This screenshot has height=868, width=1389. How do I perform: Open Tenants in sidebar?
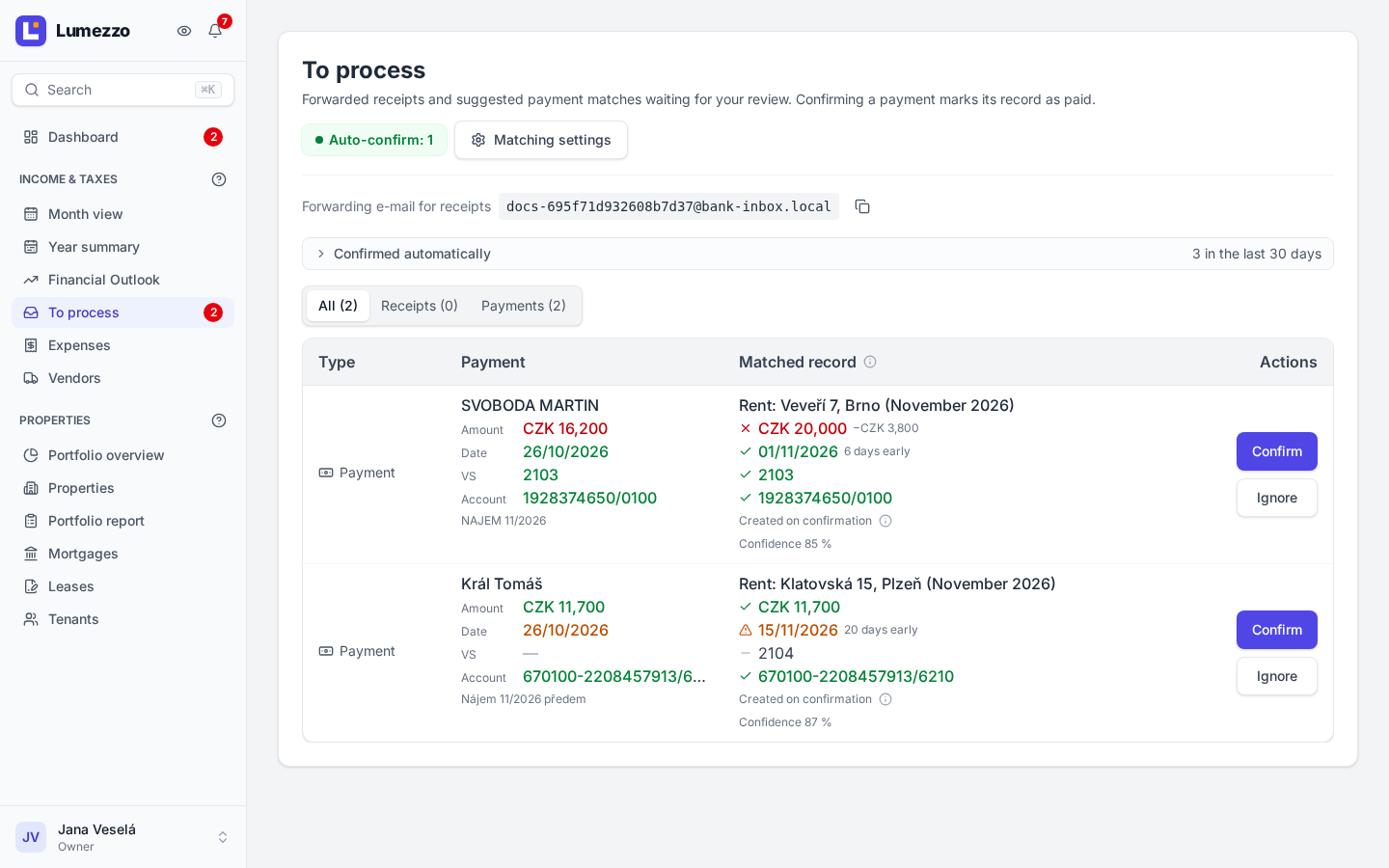point(123,619)
